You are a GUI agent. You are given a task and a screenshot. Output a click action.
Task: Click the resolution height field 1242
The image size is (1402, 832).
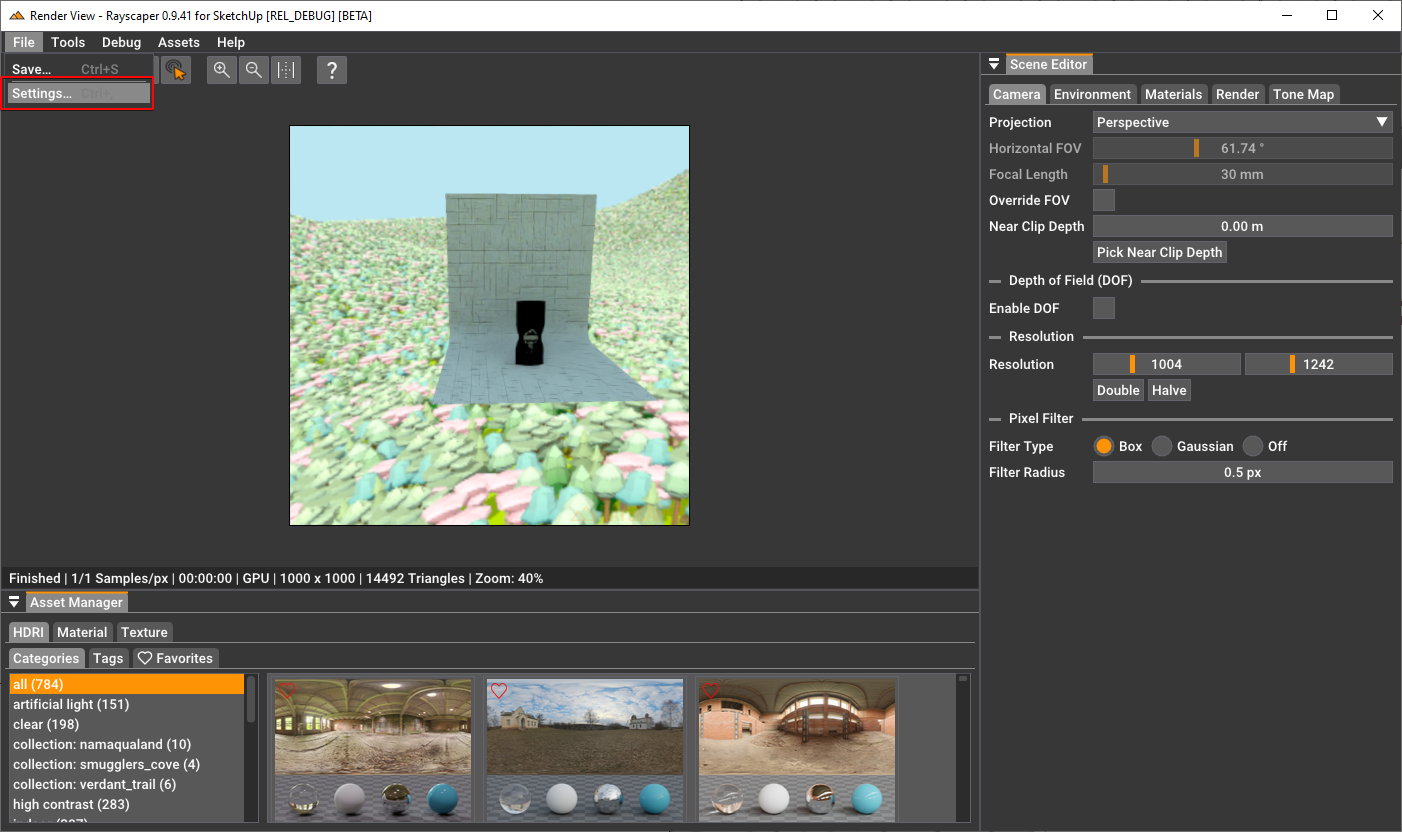(x=1318, y=364)
